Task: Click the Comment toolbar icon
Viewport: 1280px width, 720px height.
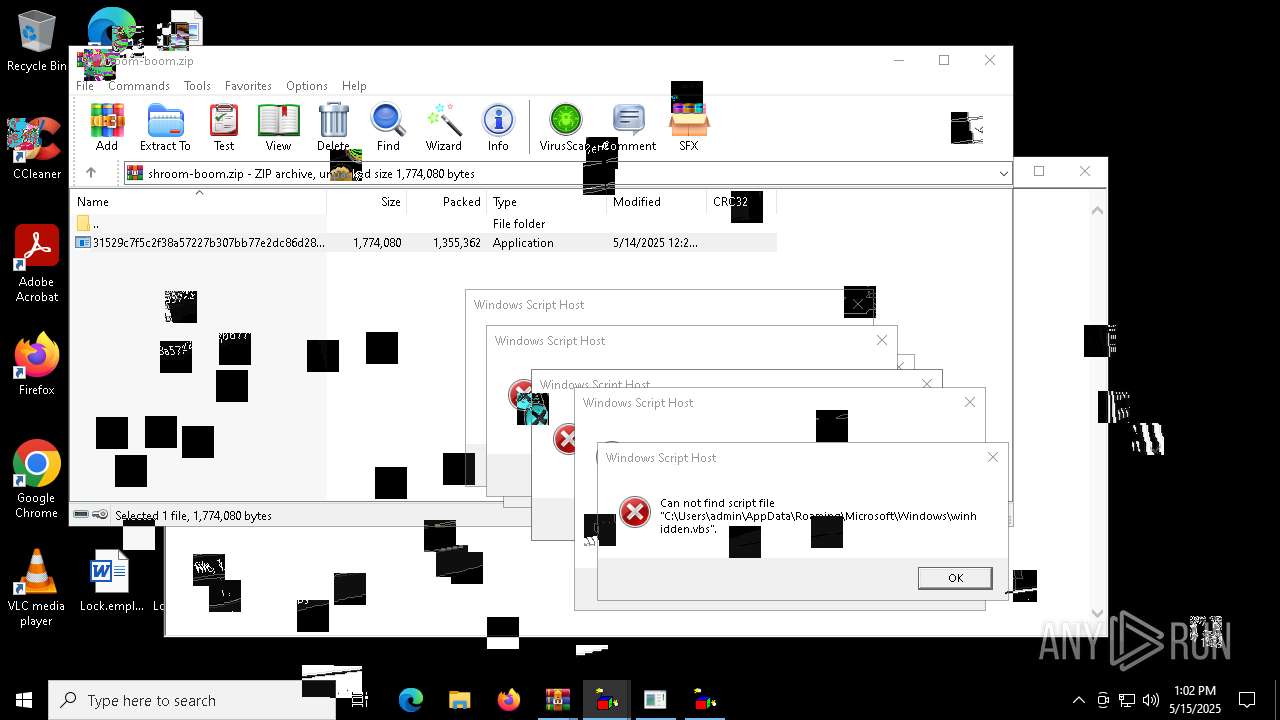Action: [629, 127]
